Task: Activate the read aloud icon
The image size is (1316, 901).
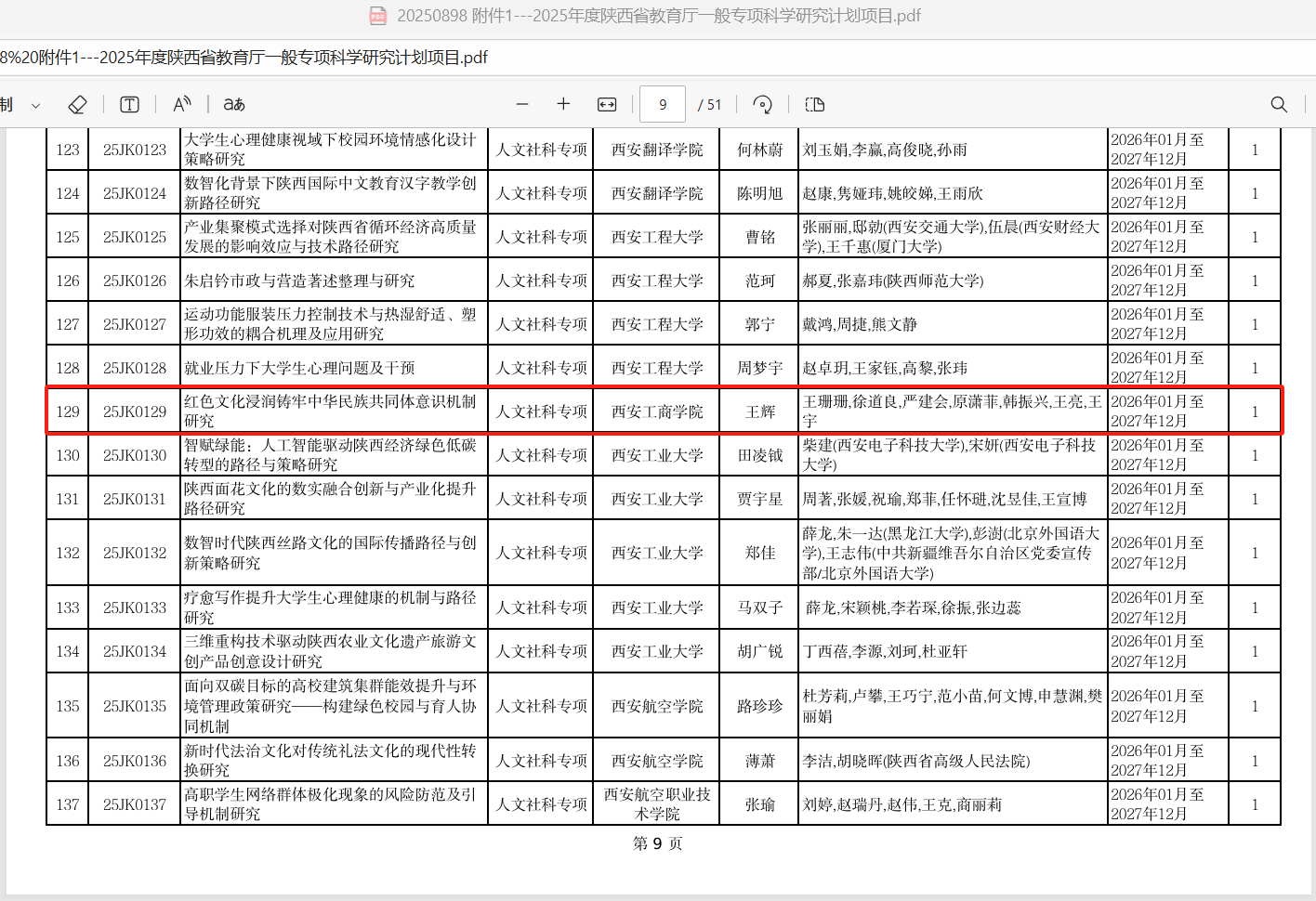Action: (182, 104)
